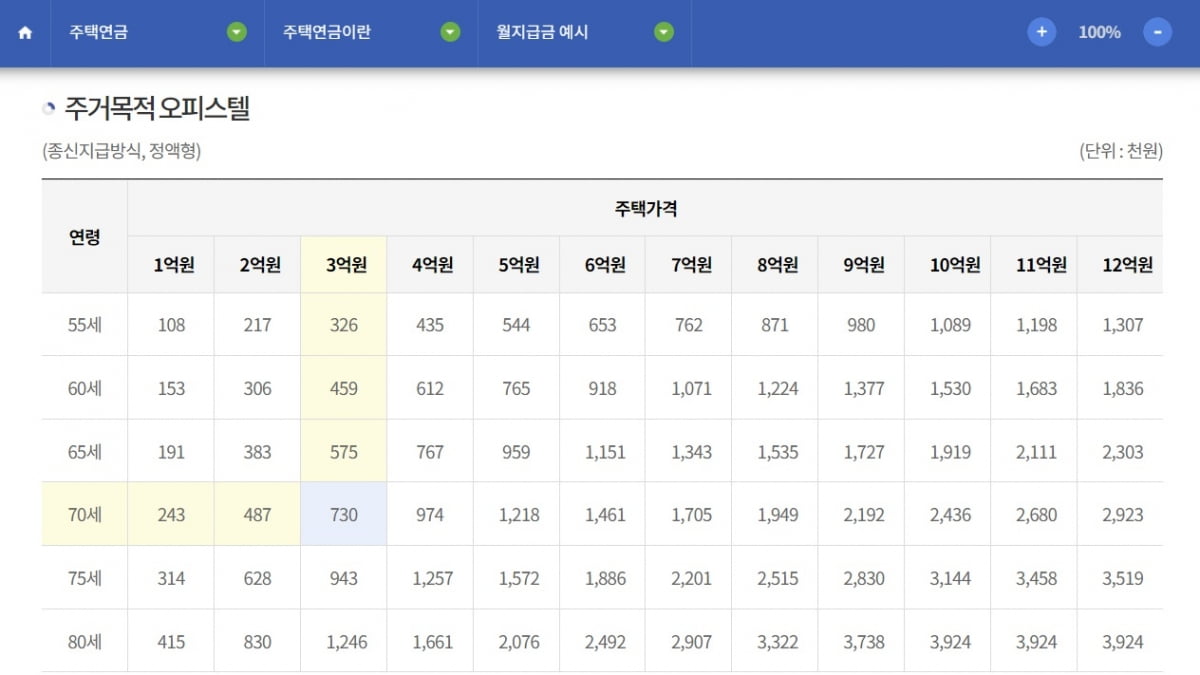
Task: Click the highlighted 730 cell
Action: coord(344,515)
